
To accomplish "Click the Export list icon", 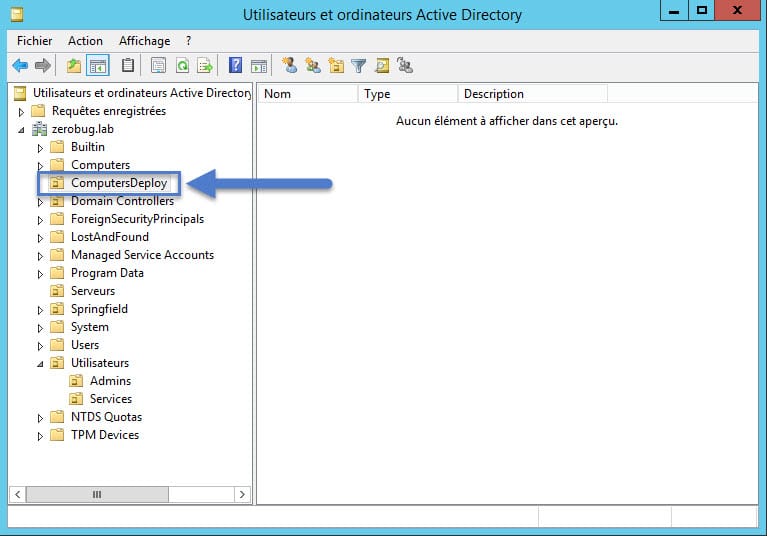I will click(205, 66).
